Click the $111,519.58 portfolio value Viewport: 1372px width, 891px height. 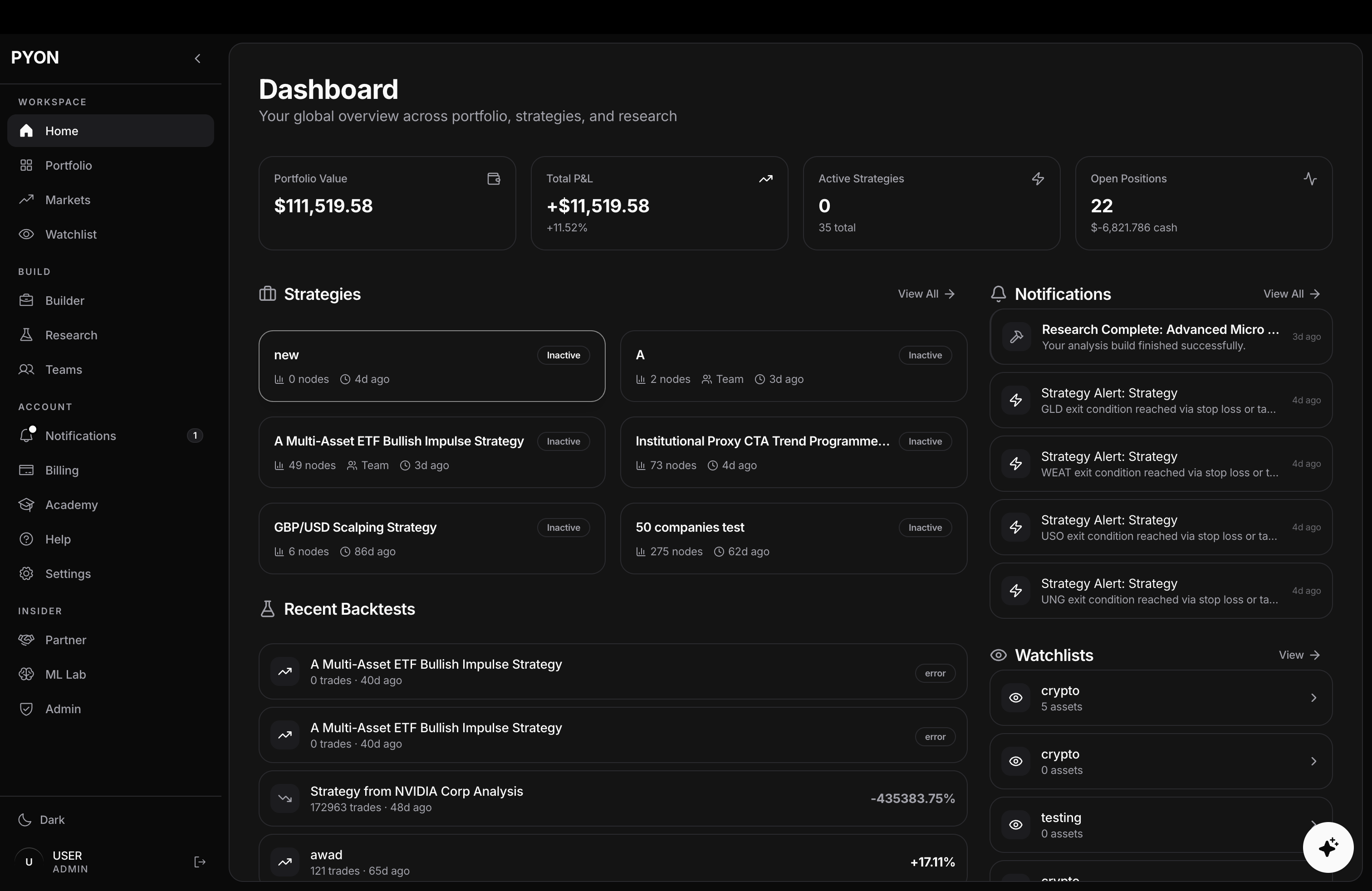click(323, 206)
